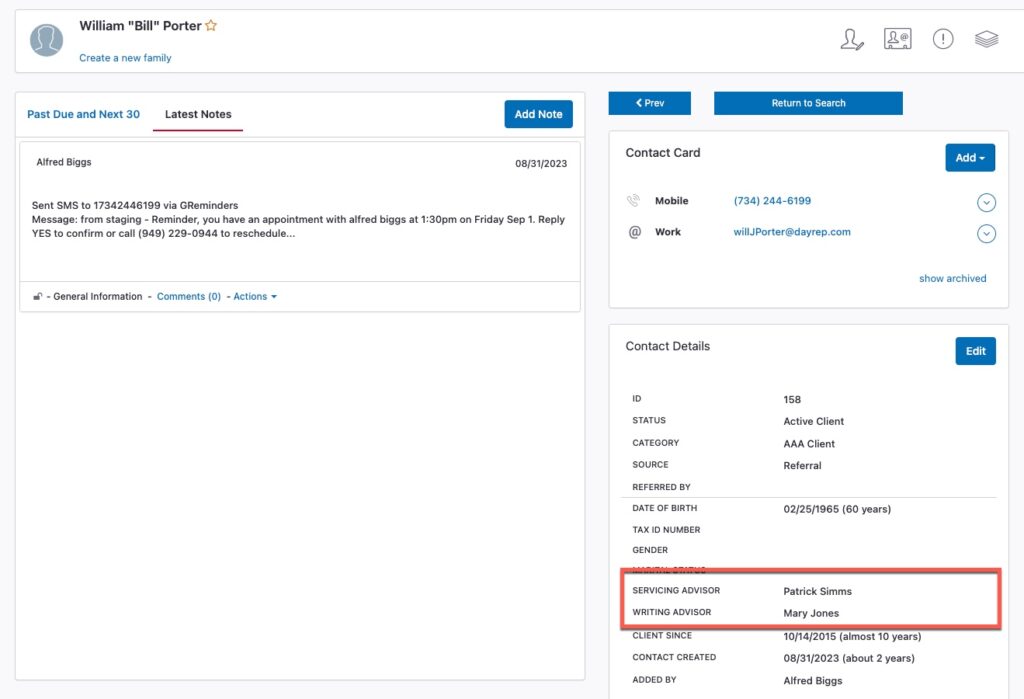This screenshot has height=699, width=1024.
Task: Open the Add dropdown in Contact Card
Action: (x=969, y=158)
